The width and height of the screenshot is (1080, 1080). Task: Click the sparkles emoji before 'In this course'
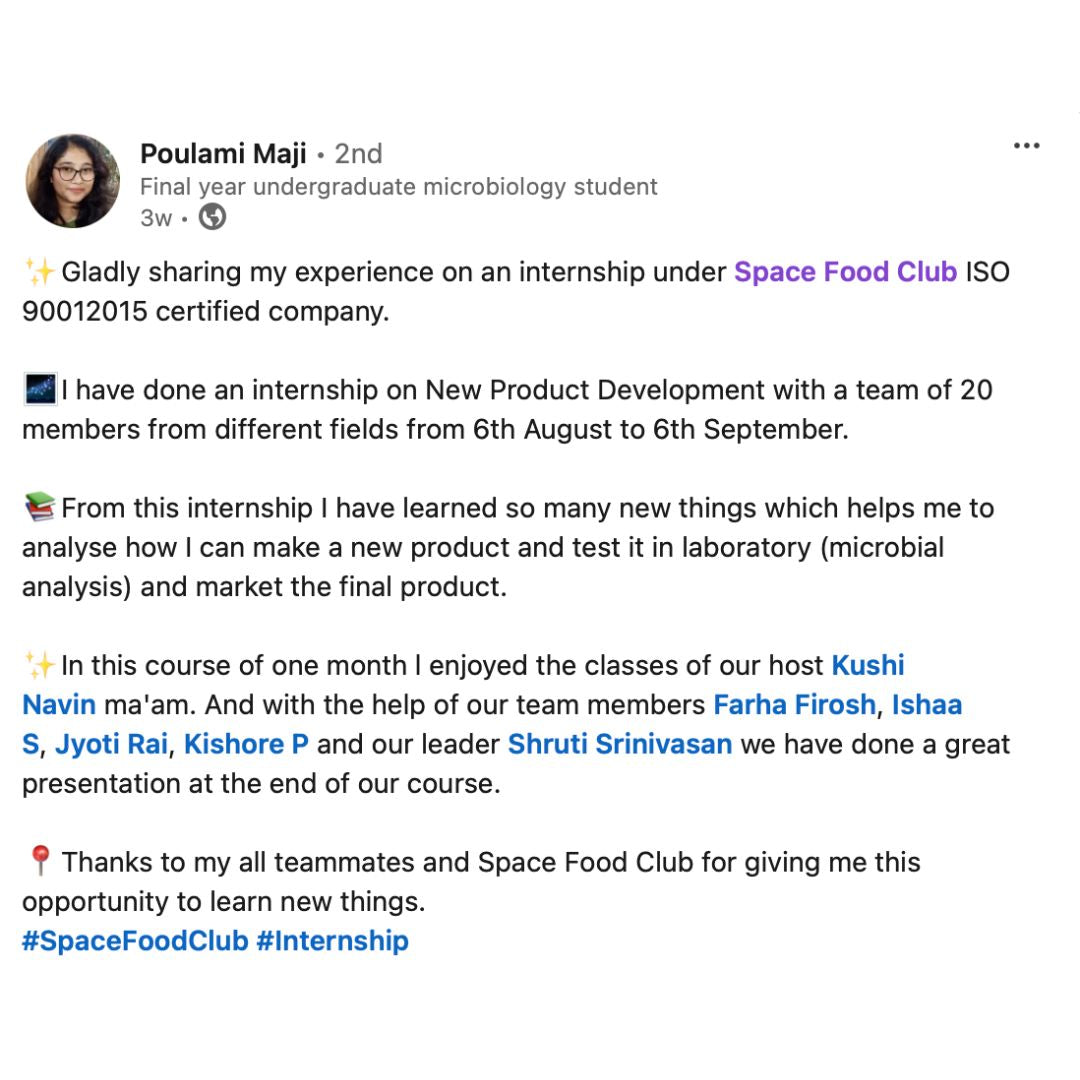pos(40,665)
